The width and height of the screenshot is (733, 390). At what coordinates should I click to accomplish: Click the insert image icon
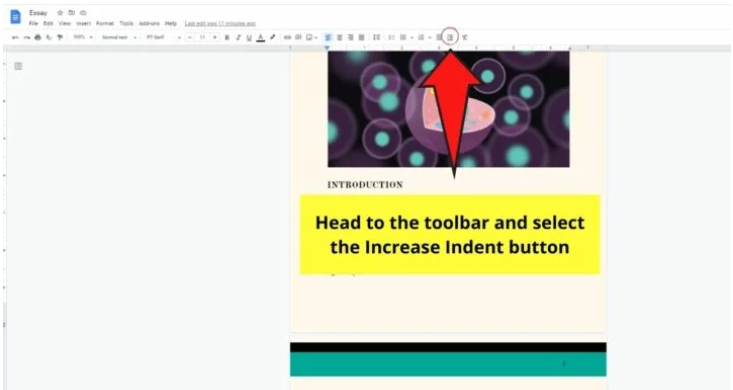click(309, 37)
